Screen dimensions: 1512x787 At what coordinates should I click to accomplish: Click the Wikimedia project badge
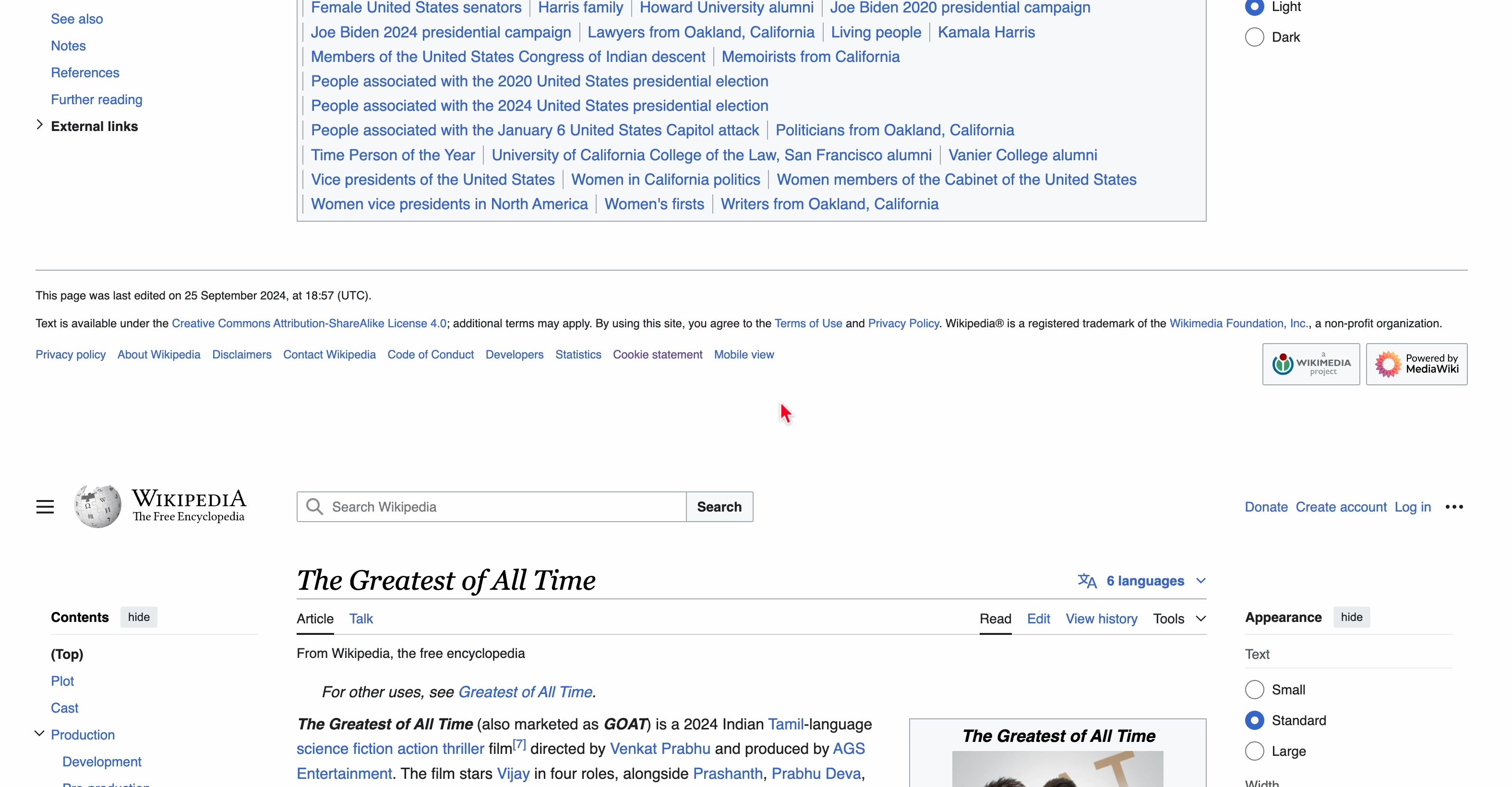pos(1311,364)
